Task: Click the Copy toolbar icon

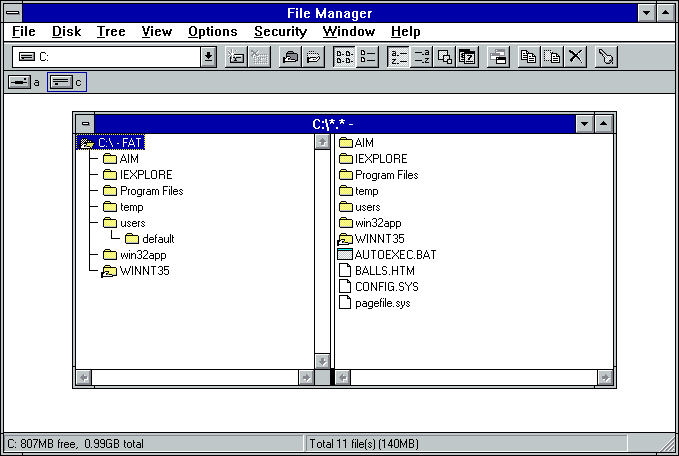Action: pos(528,57)
